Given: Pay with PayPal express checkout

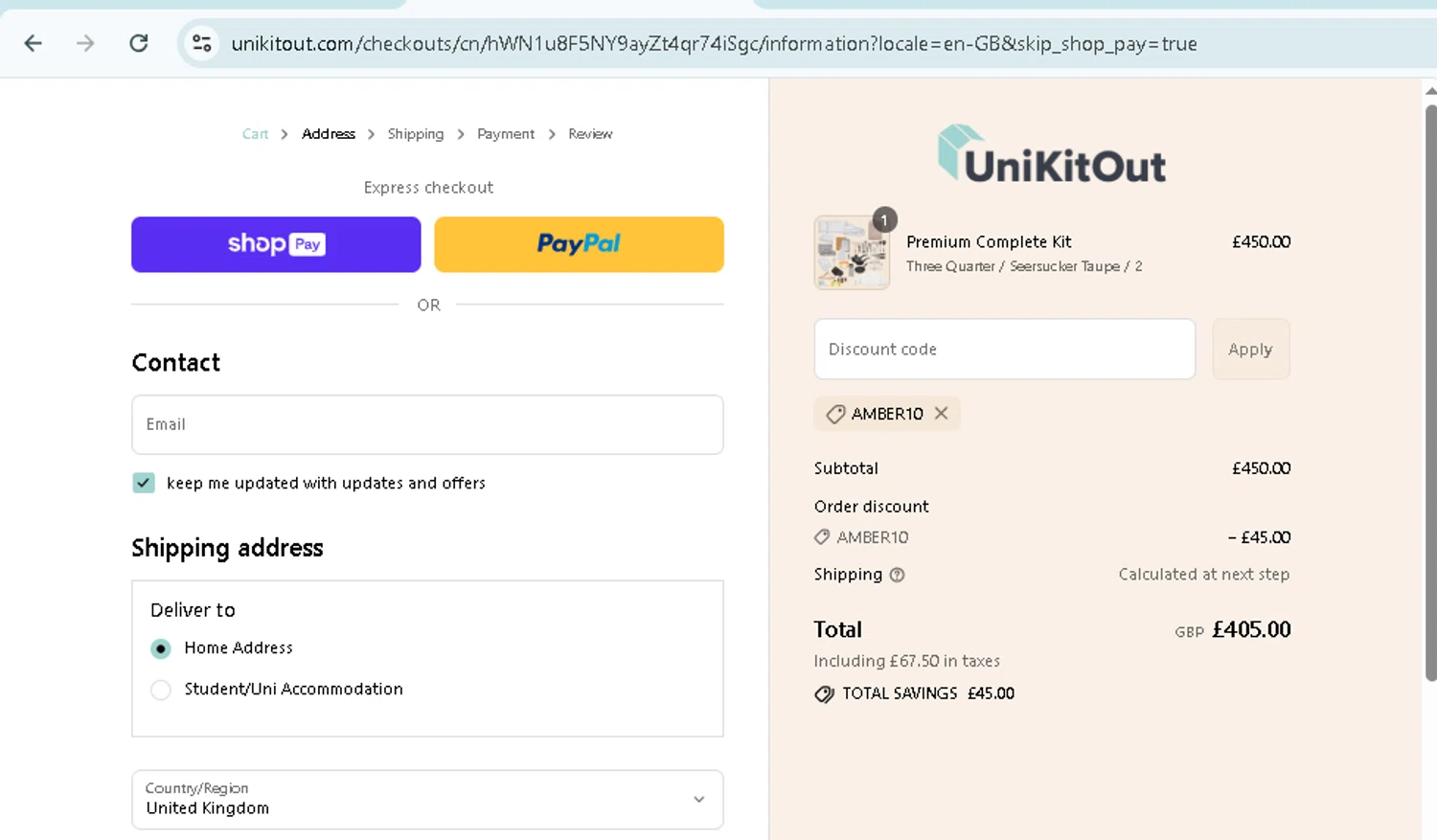Looking at the screenshot, I should pyautogui.click(x=579, y=244).
